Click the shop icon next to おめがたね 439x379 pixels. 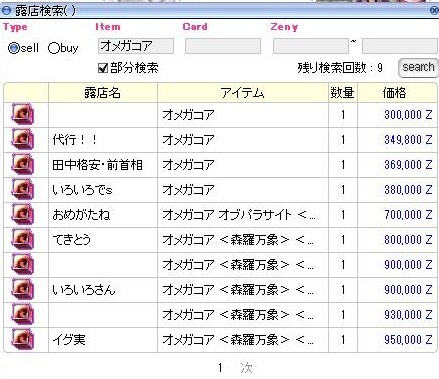click(x=23, y=214)
